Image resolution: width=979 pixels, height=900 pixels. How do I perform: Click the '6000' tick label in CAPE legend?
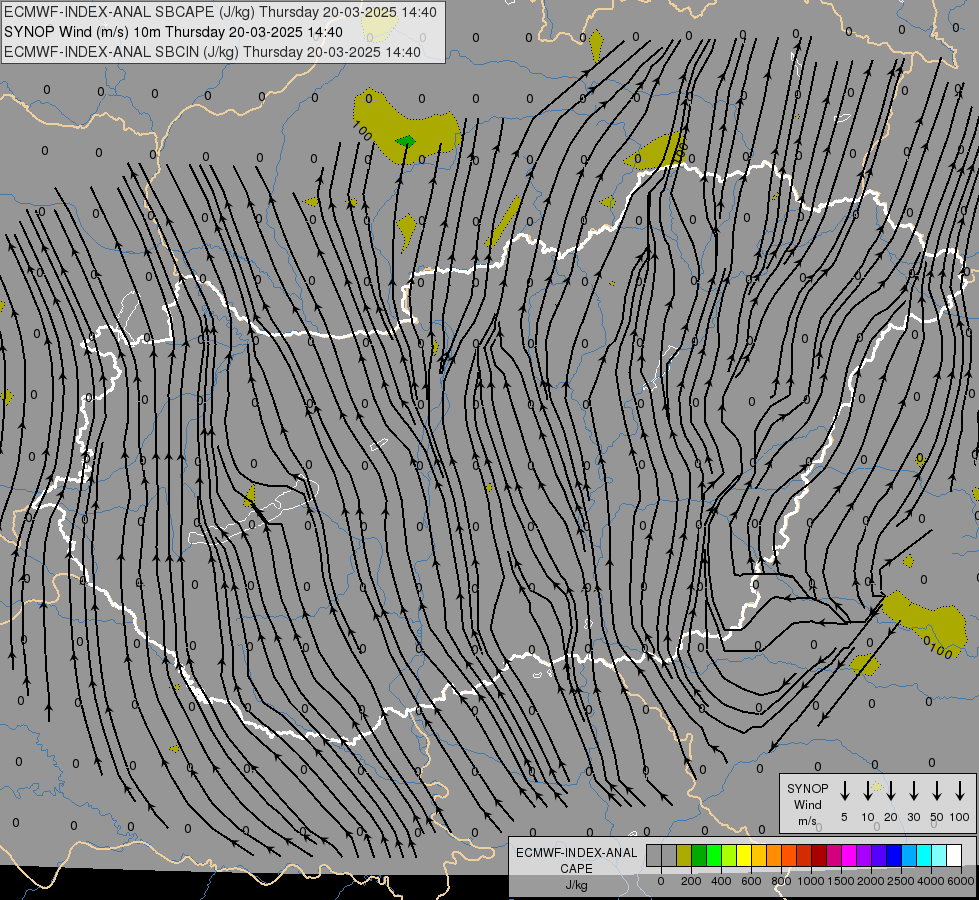tap(960, 881)
